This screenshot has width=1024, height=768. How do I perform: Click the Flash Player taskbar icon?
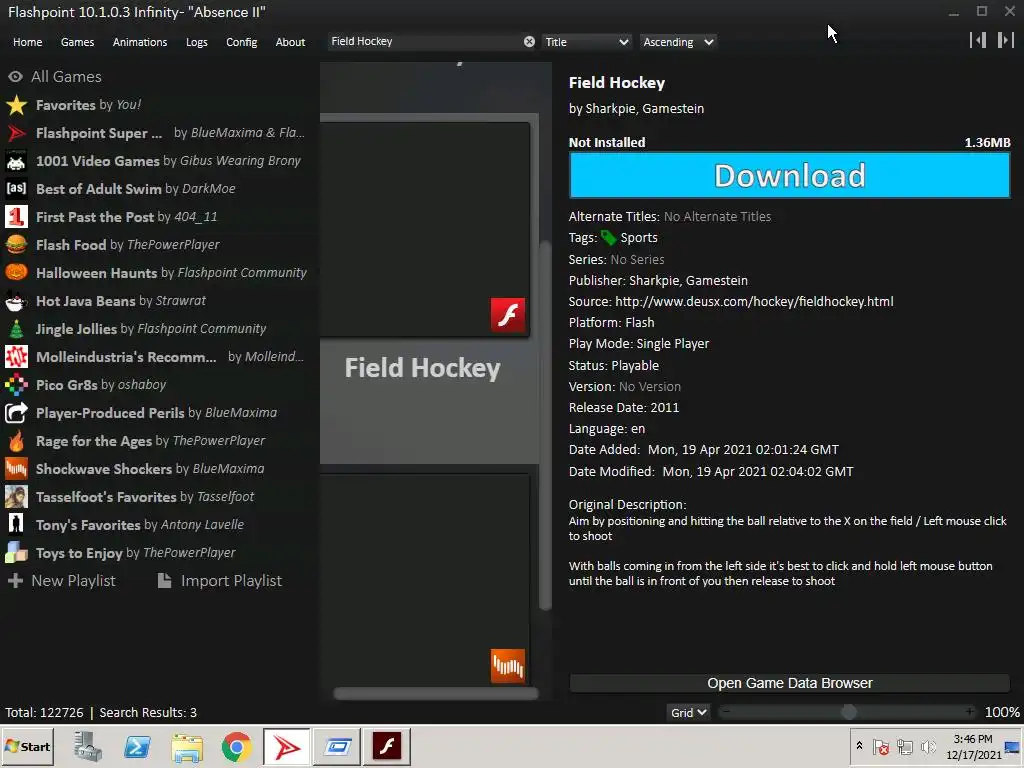point(387,746)
